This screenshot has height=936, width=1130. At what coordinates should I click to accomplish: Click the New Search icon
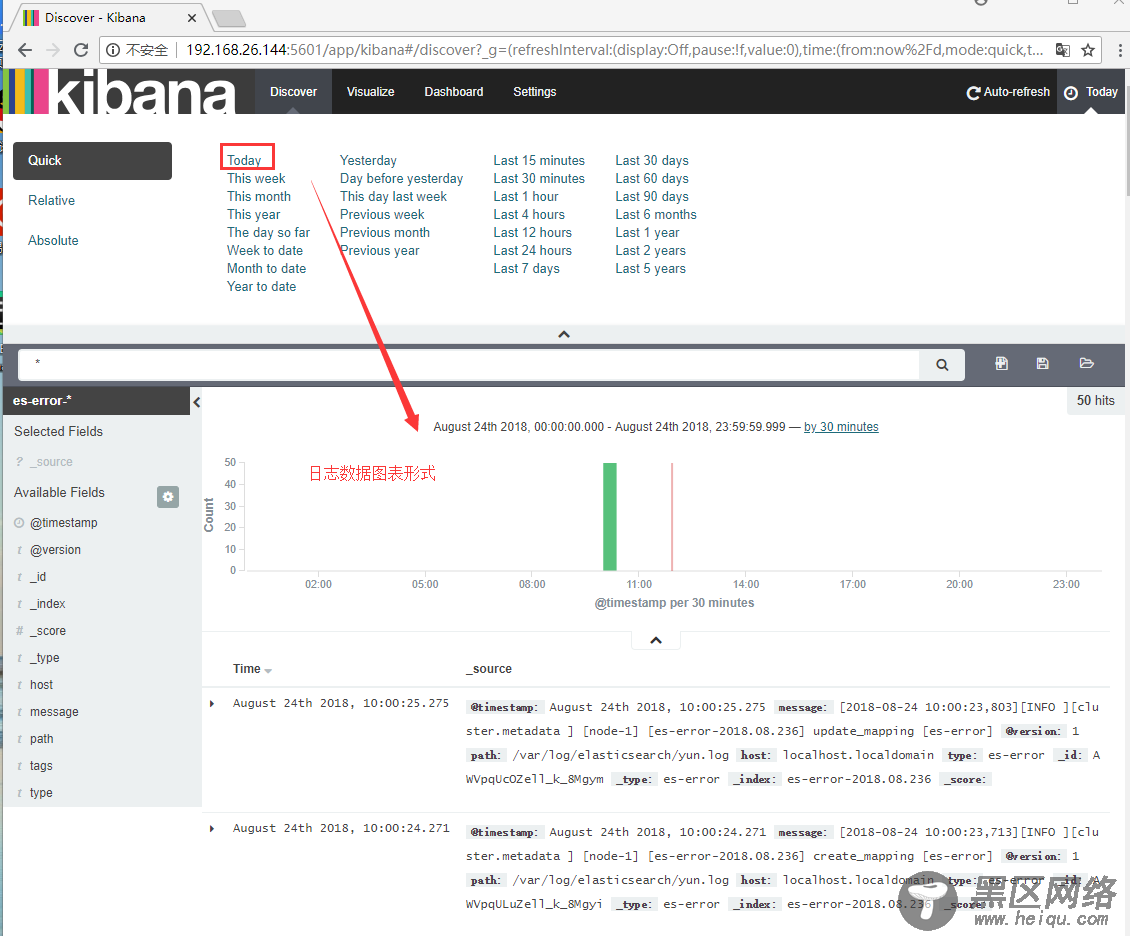click(x=1002, y=363)
